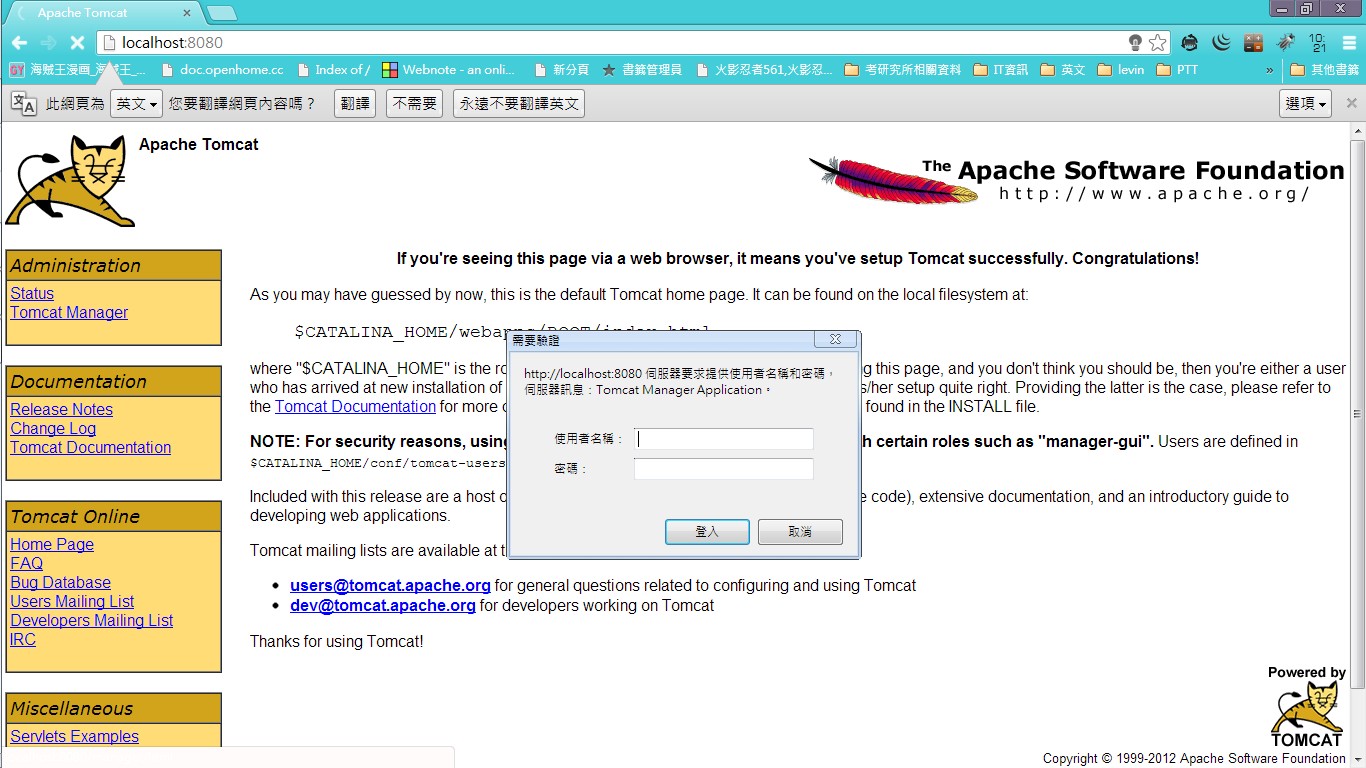The image size is (1366, 768).
Task: Click the dev@tomcat.apache.org email link
Action: 383,605
